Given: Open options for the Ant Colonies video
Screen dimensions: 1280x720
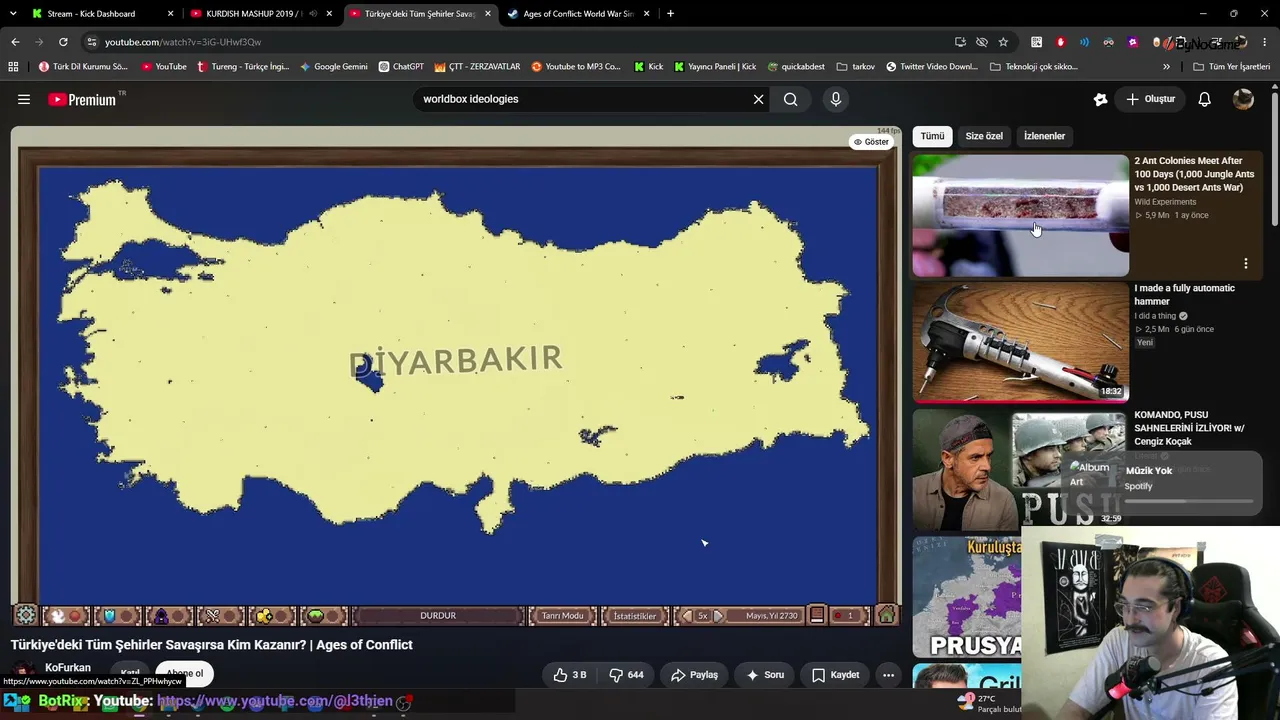Looking at the screenshot, I should click(1246, 264).
